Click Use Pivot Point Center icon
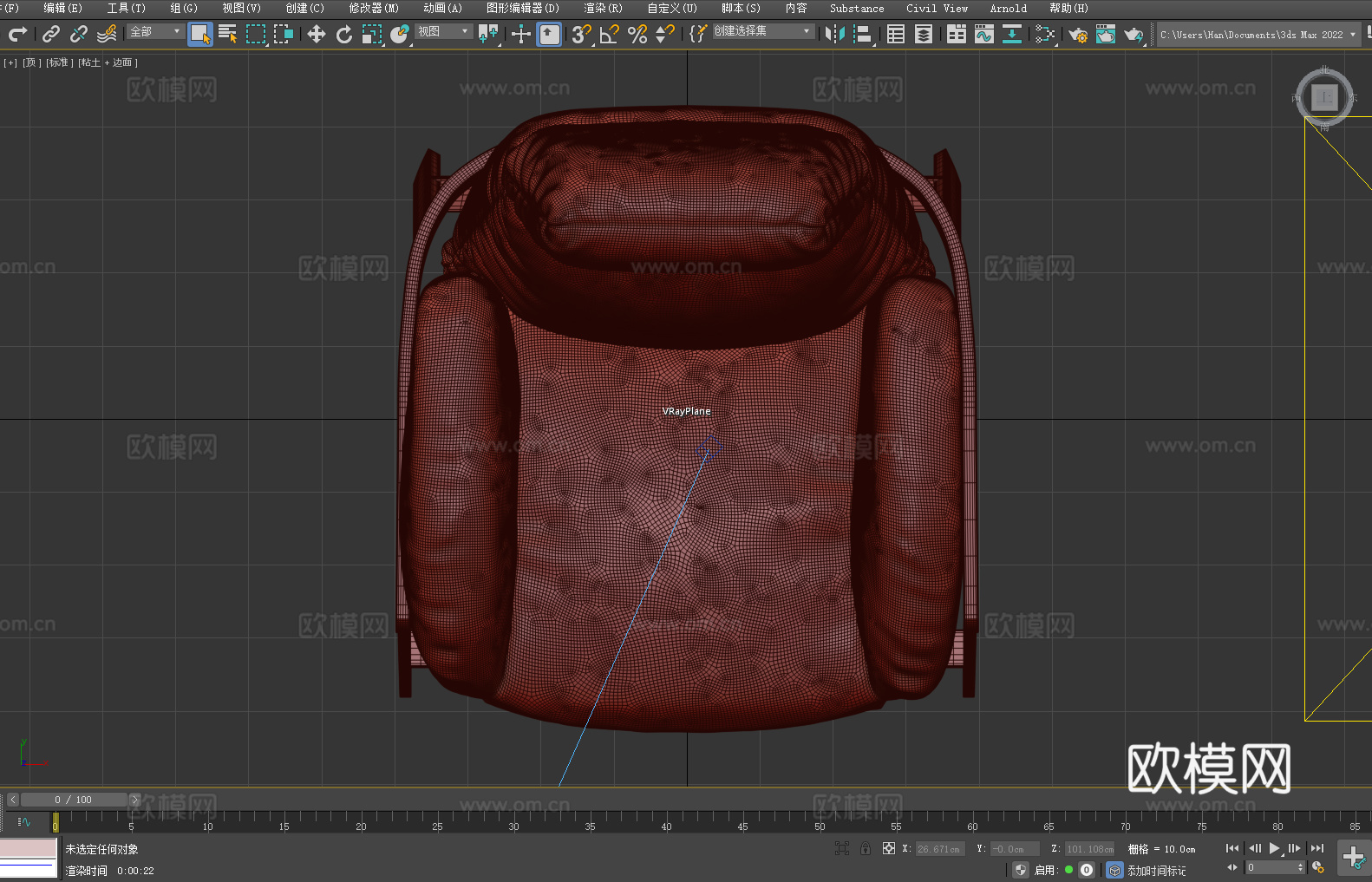The height and width of the screenshot is (882, 1372). (488, 34)
